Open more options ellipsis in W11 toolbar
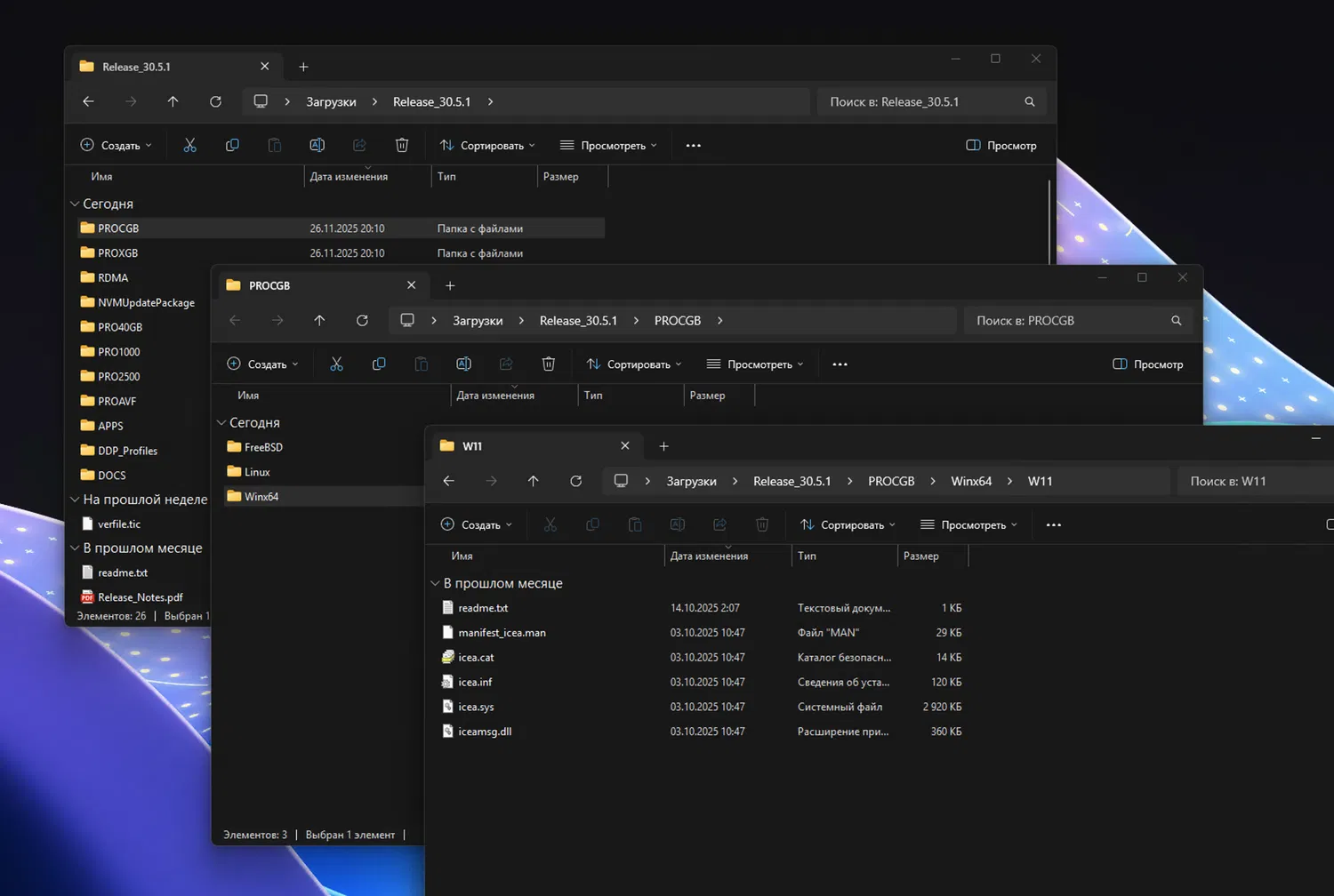The width and height of the screenshot is (1334, 896). pos(1054,525)
